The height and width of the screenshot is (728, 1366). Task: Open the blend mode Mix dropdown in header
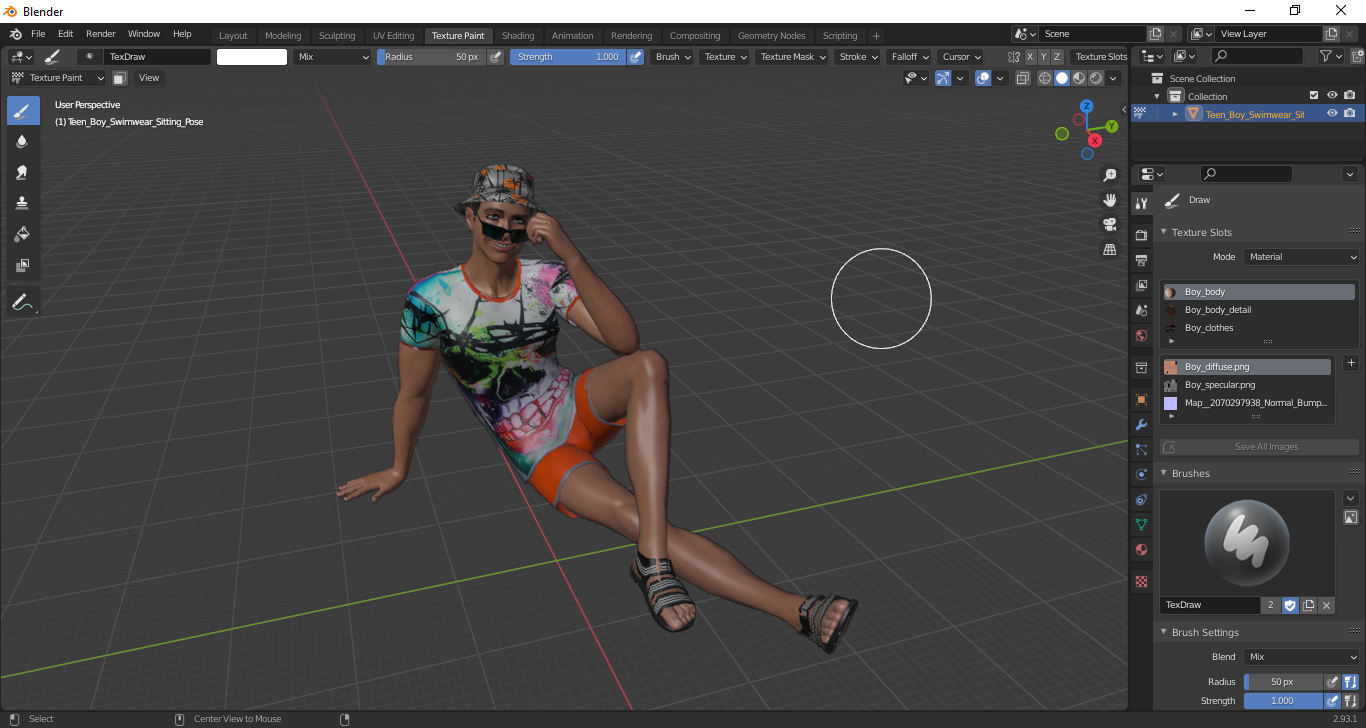click(332, 57)
